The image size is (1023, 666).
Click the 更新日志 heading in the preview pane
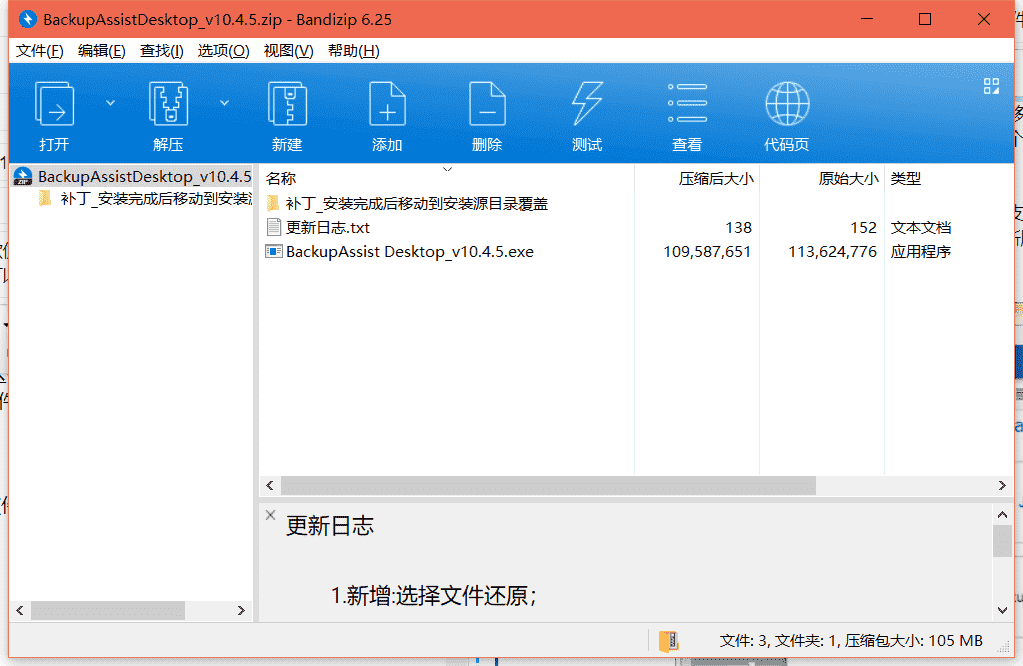(x=330, y=526)
